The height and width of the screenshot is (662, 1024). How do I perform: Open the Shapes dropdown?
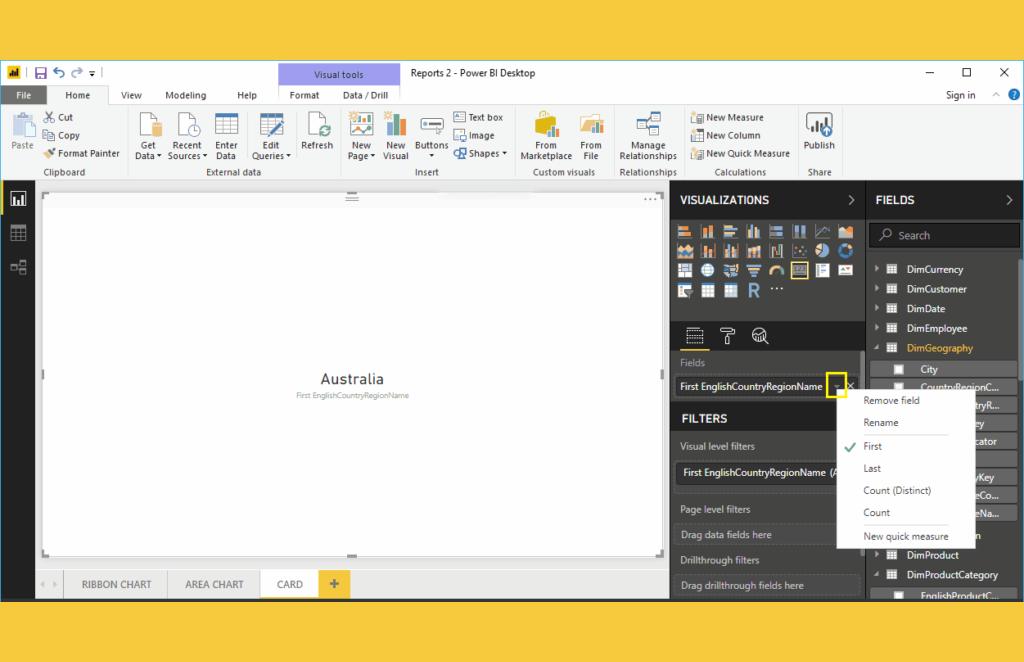click(x=481, y=153)
